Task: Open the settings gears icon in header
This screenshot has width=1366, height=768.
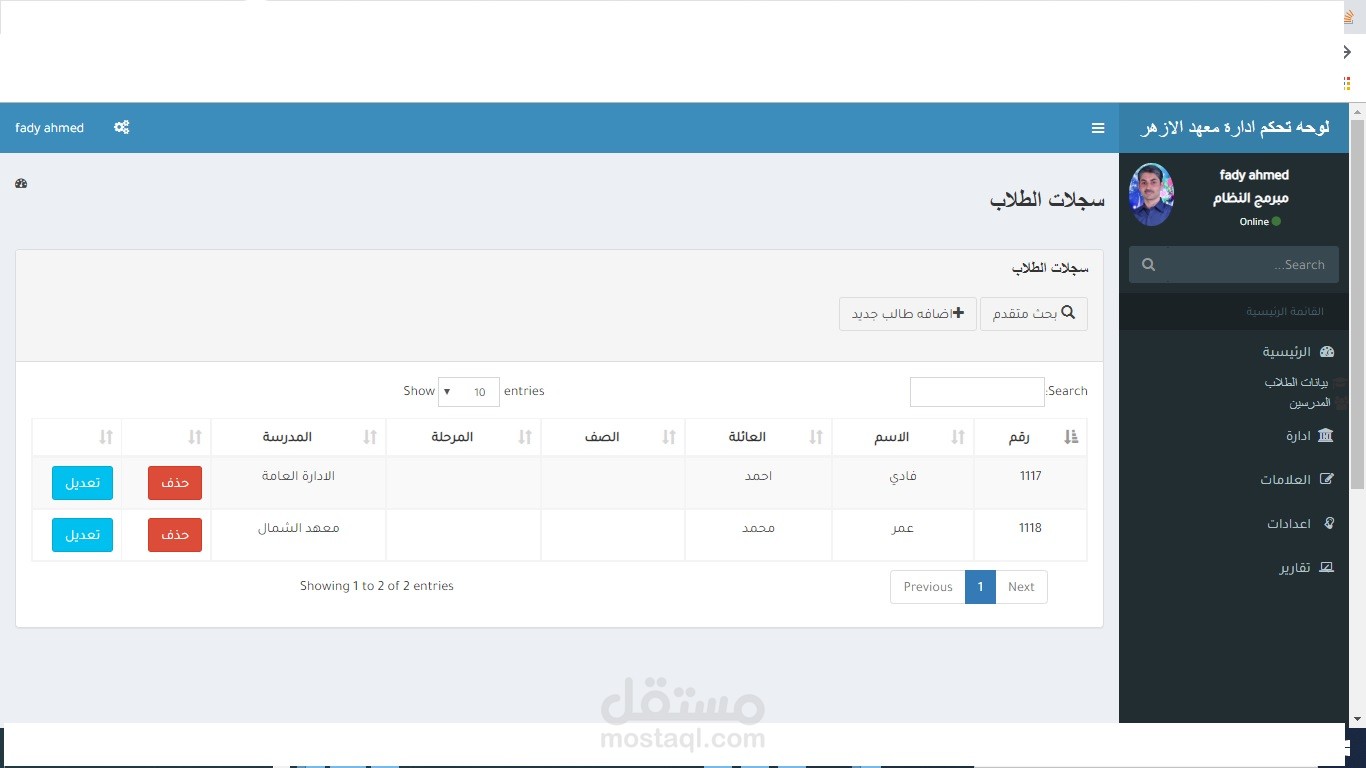Action: tap(122, 128)
